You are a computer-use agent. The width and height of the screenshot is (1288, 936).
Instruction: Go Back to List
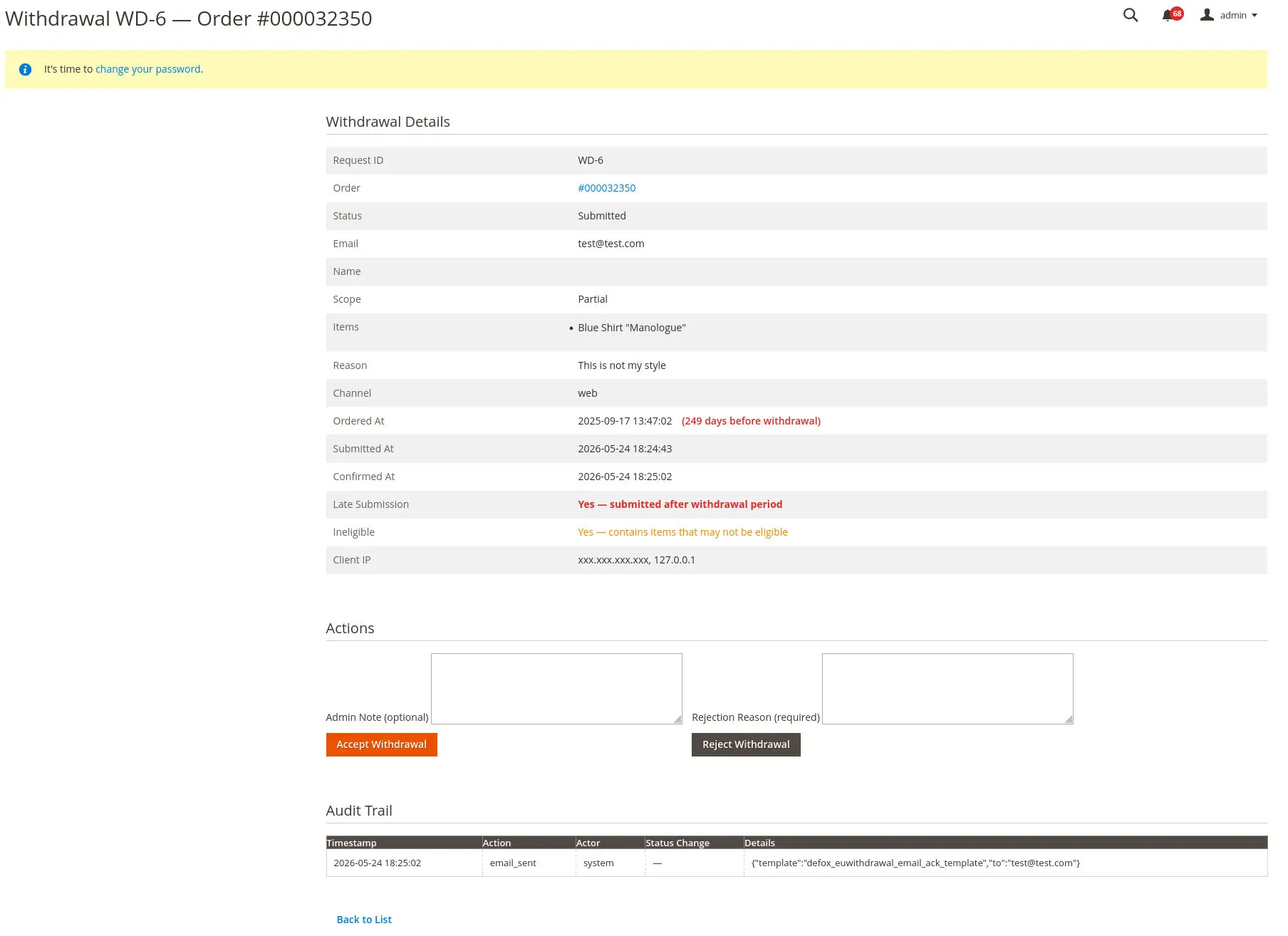coord(364,920)
